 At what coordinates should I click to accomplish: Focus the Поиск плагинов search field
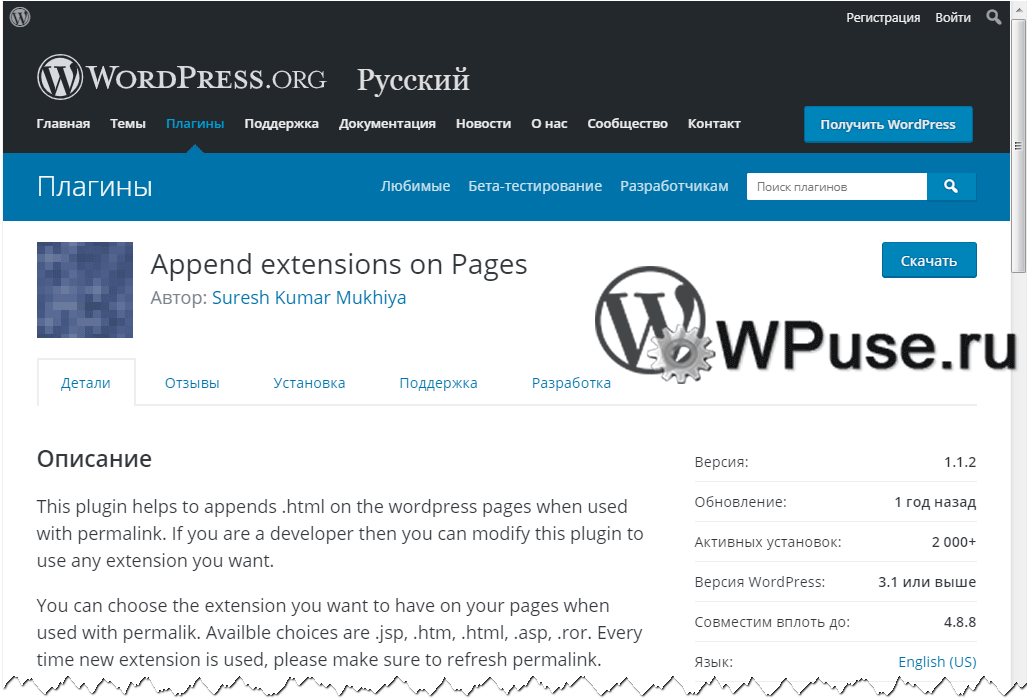point(837,187)
